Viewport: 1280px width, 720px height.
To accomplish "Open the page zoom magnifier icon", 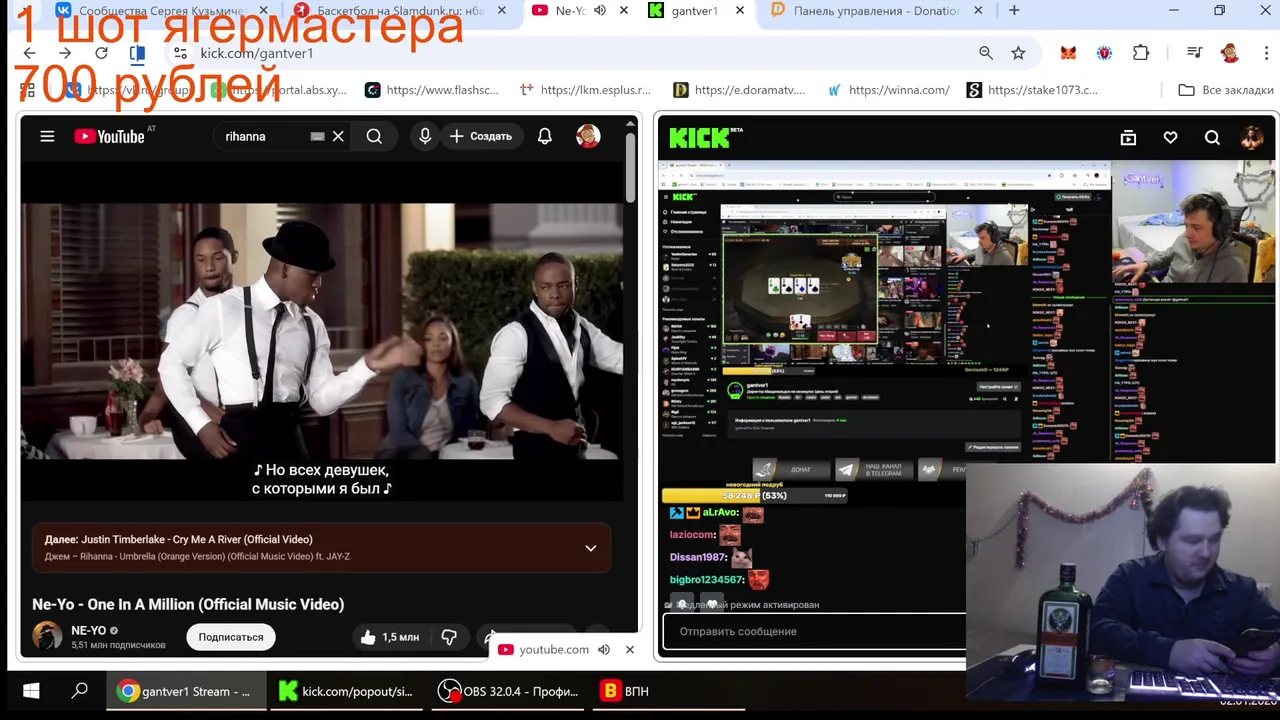I will click(986, 53).
